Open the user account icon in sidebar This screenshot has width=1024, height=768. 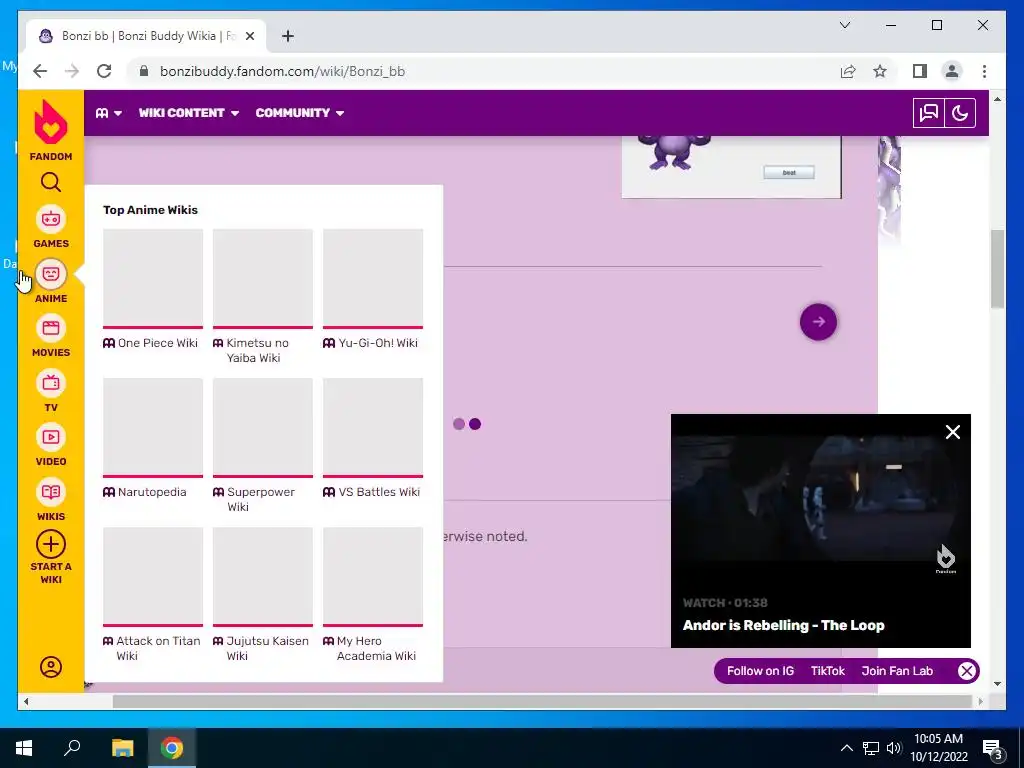pyautogui.click(x=51, y=667)
